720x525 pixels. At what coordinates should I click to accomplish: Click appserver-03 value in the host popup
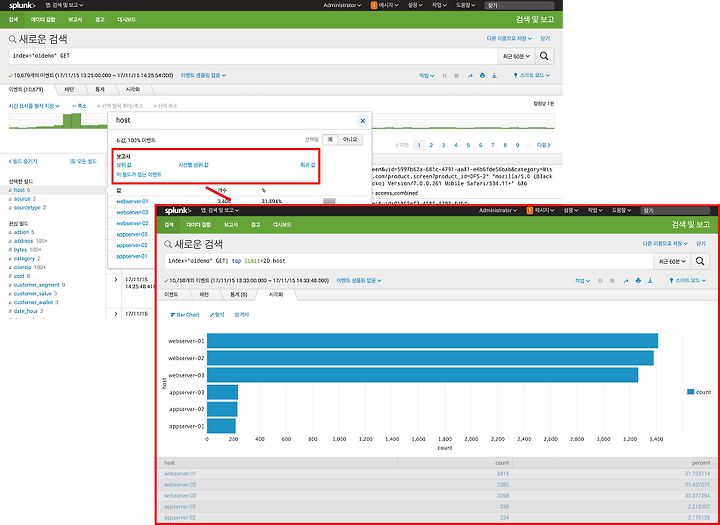pos(132,234)
